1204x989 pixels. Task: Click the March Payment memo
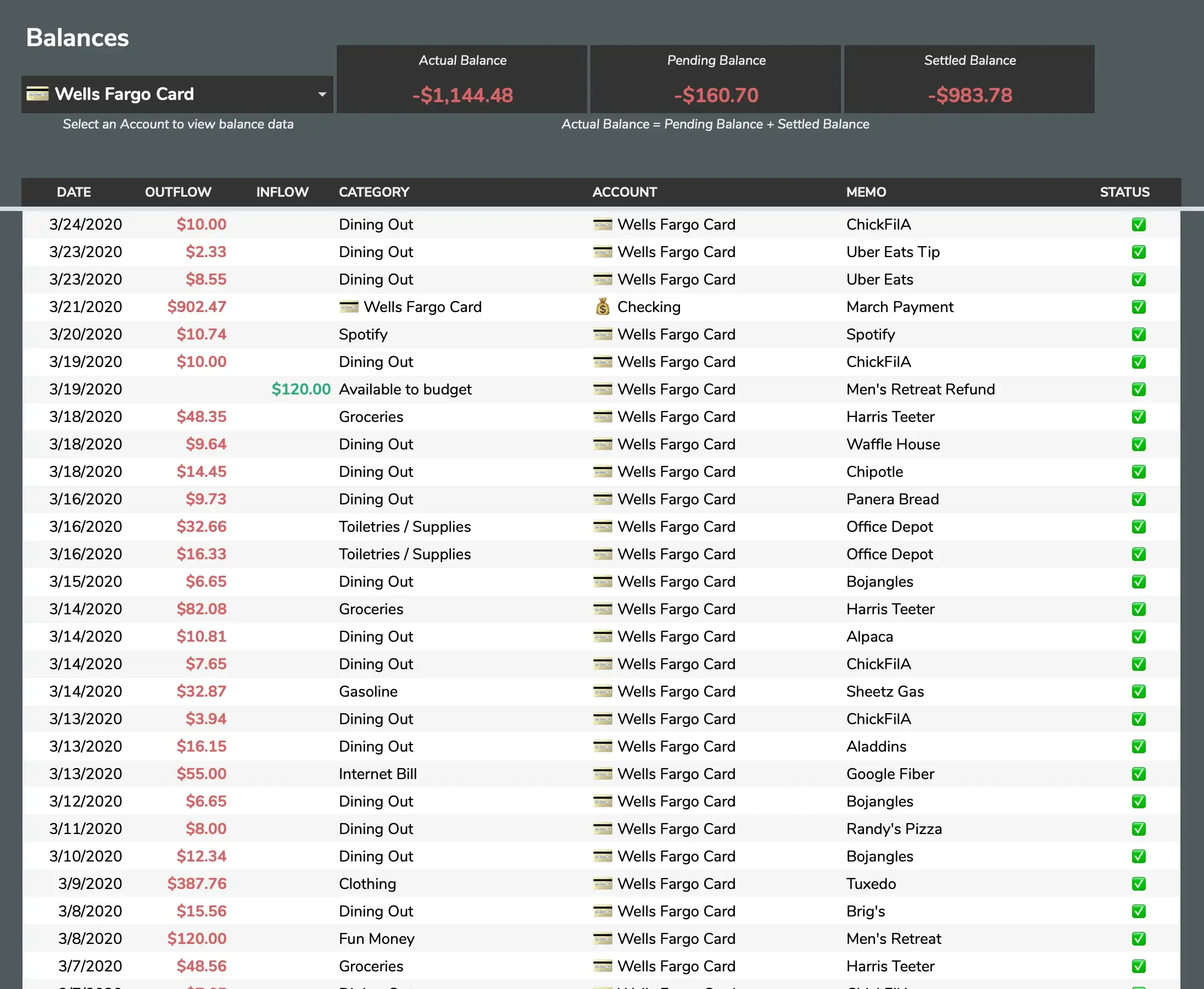[x=899, y=307]
